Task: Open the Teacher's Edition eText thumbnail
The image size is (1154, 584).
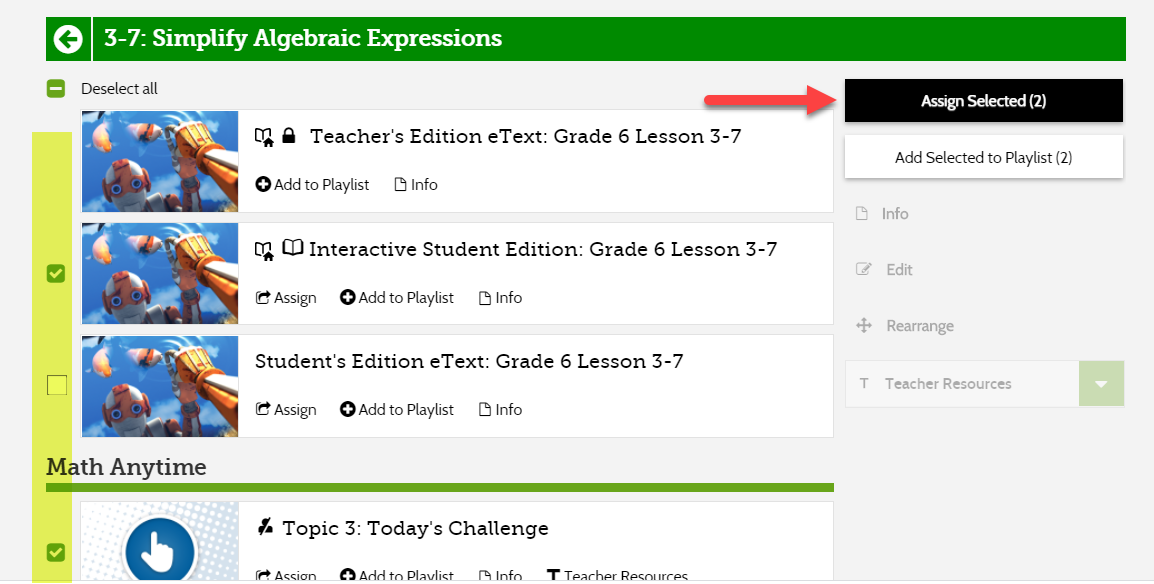Action: click(x=160, y=161)
